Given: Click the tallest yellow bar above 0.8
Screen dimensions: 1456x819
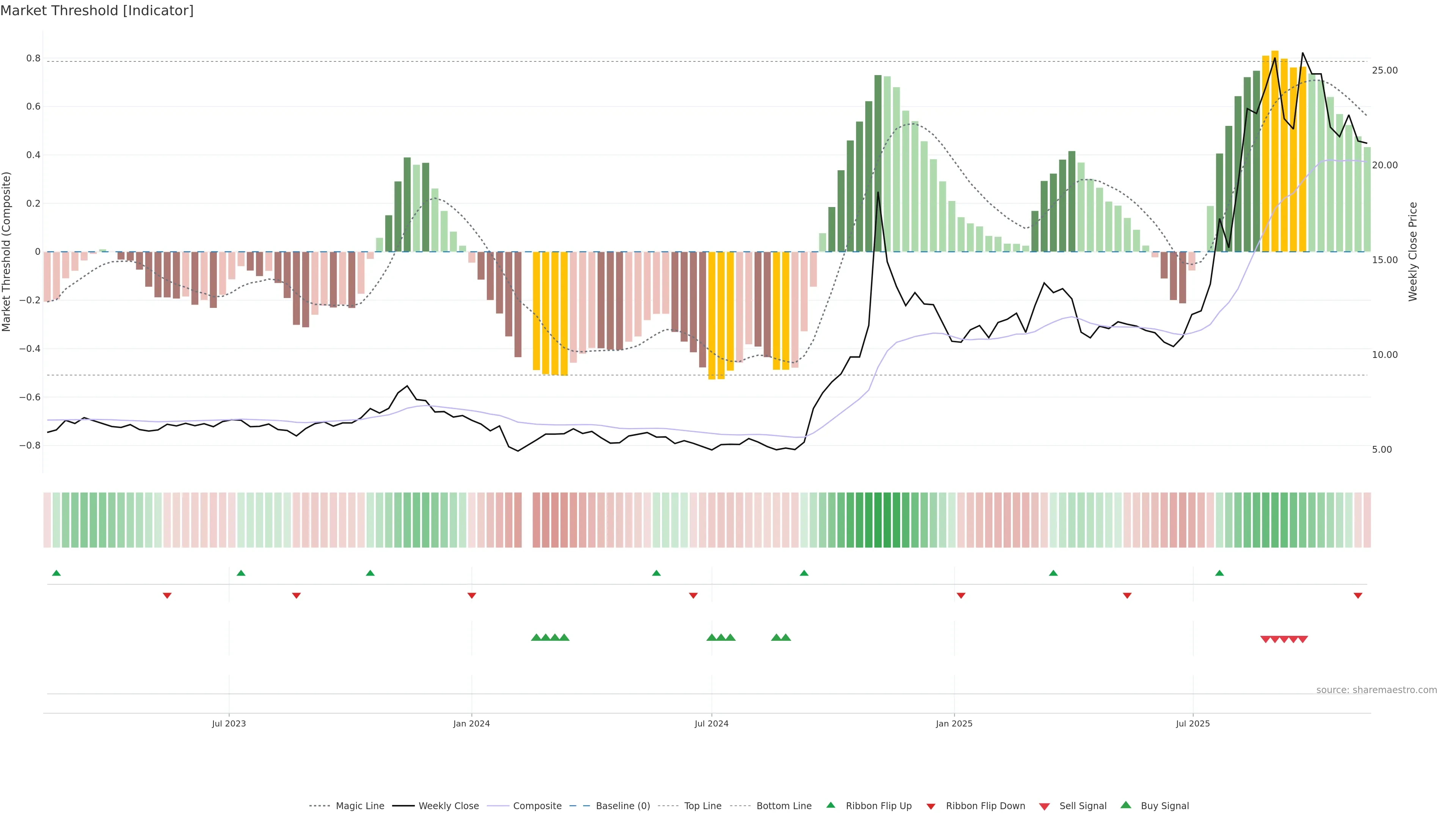Looking at the screenshot, I should (x=1274, y=147).
